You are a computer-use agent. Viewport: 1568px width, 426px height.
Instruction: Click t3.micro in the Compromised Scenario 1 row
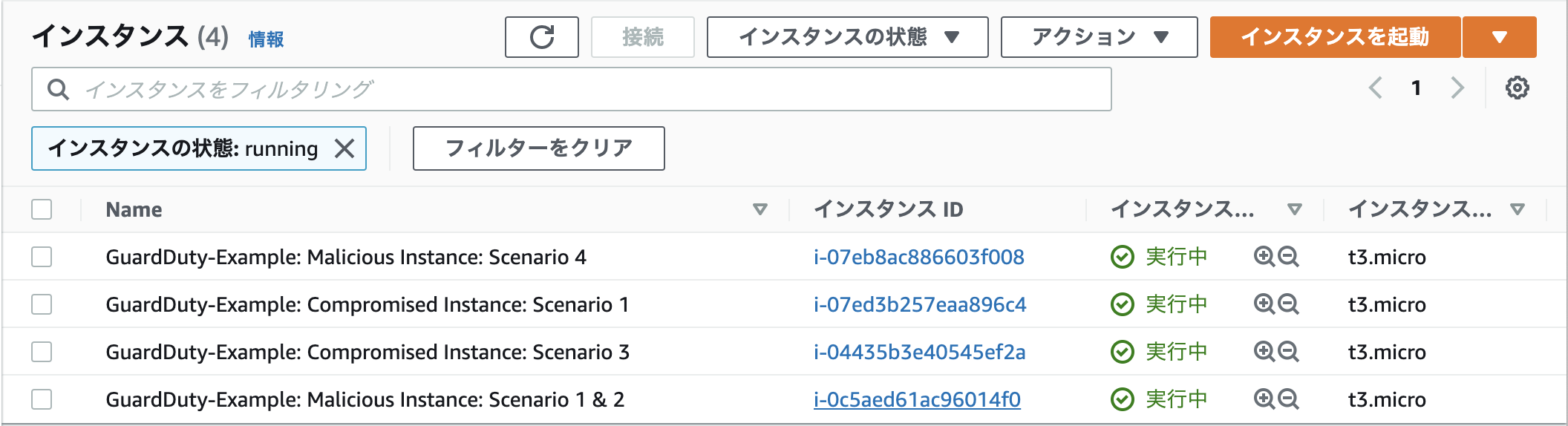click(x=1387, y=304)
